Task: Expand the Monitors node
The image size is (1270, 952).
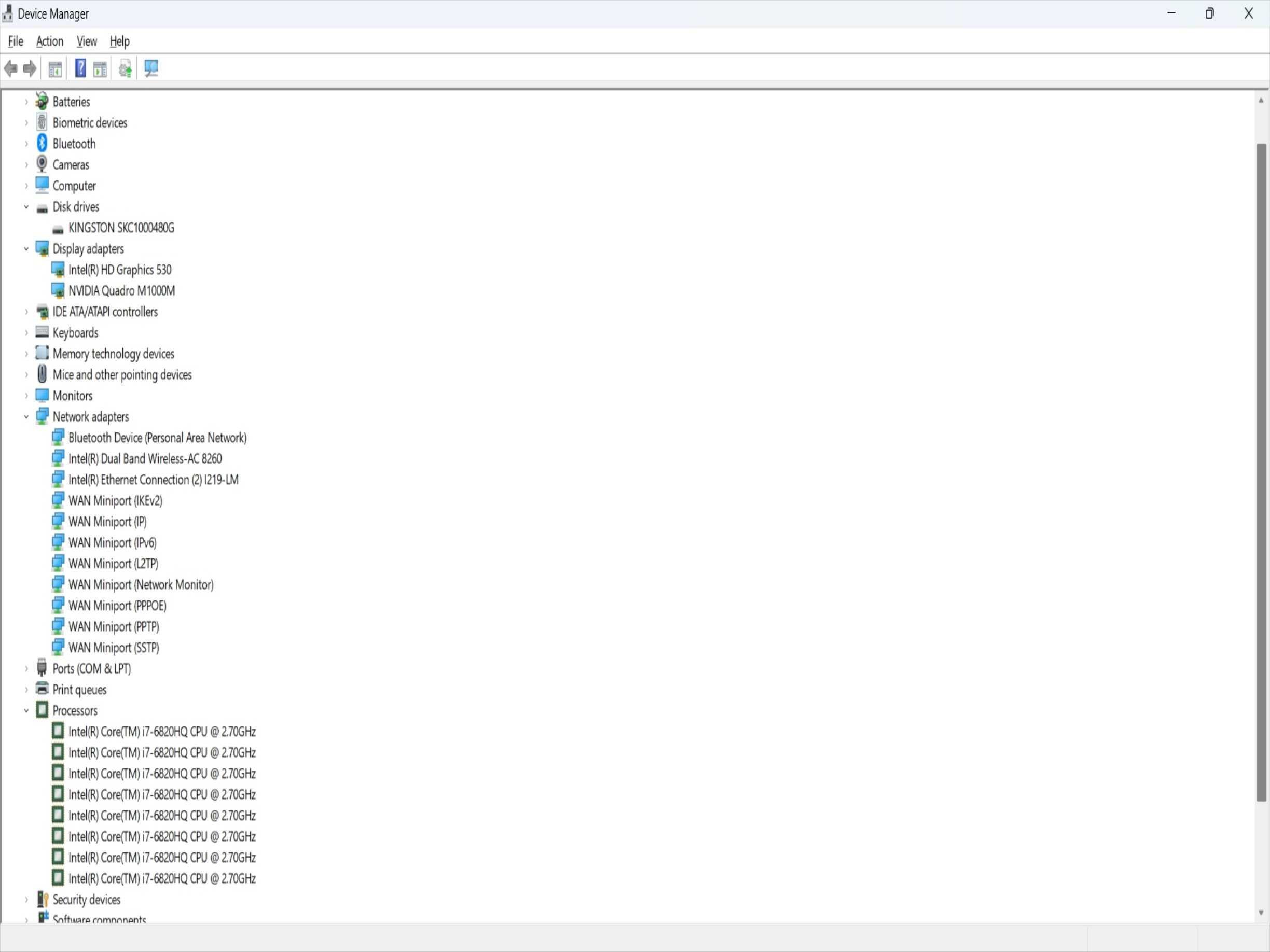Action: [26, 396]
